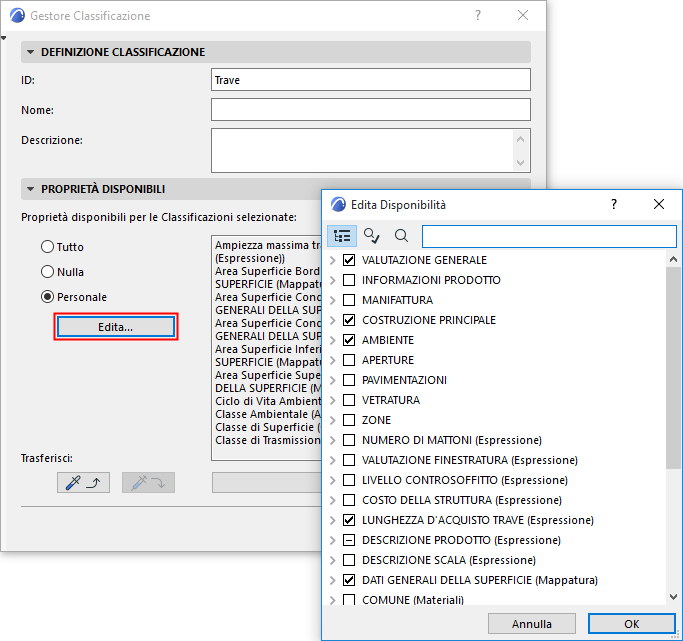
Task: Select 'Classe Ambientale' list entry
Action: (x=267, y=414)
